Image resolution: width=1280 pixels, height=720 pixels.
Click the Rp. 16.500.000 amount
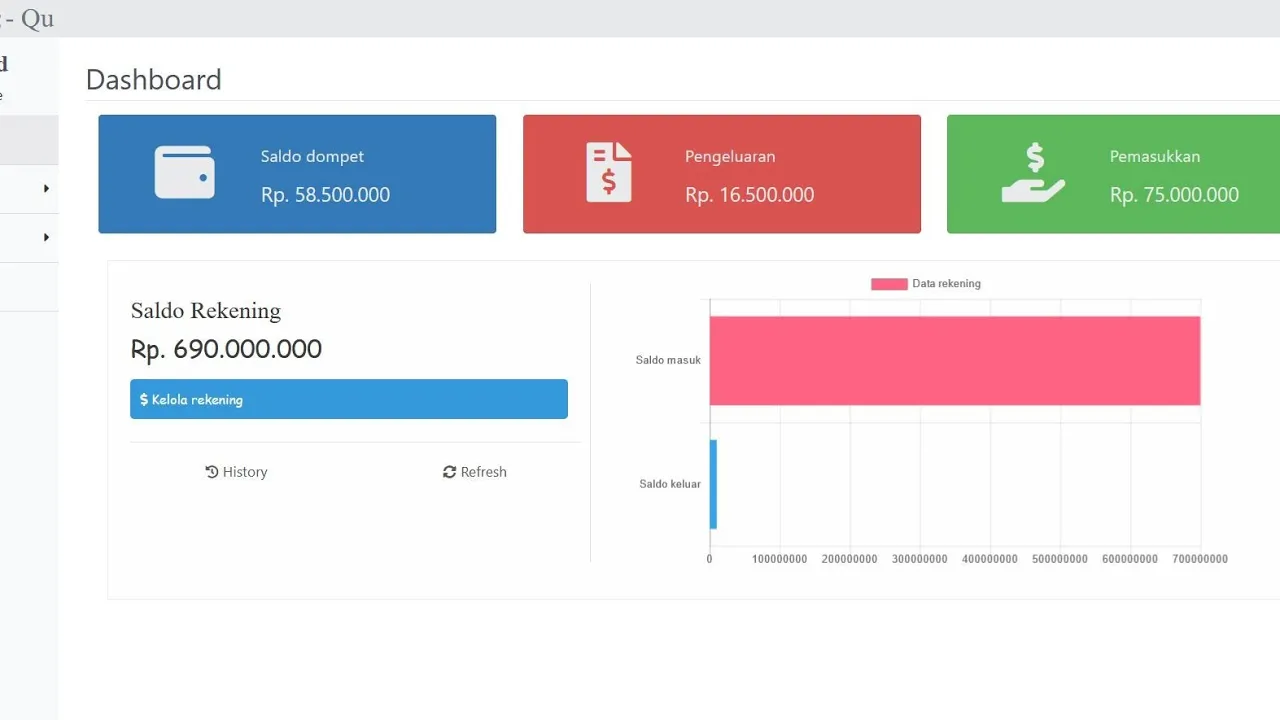click(x=750, y=195)
